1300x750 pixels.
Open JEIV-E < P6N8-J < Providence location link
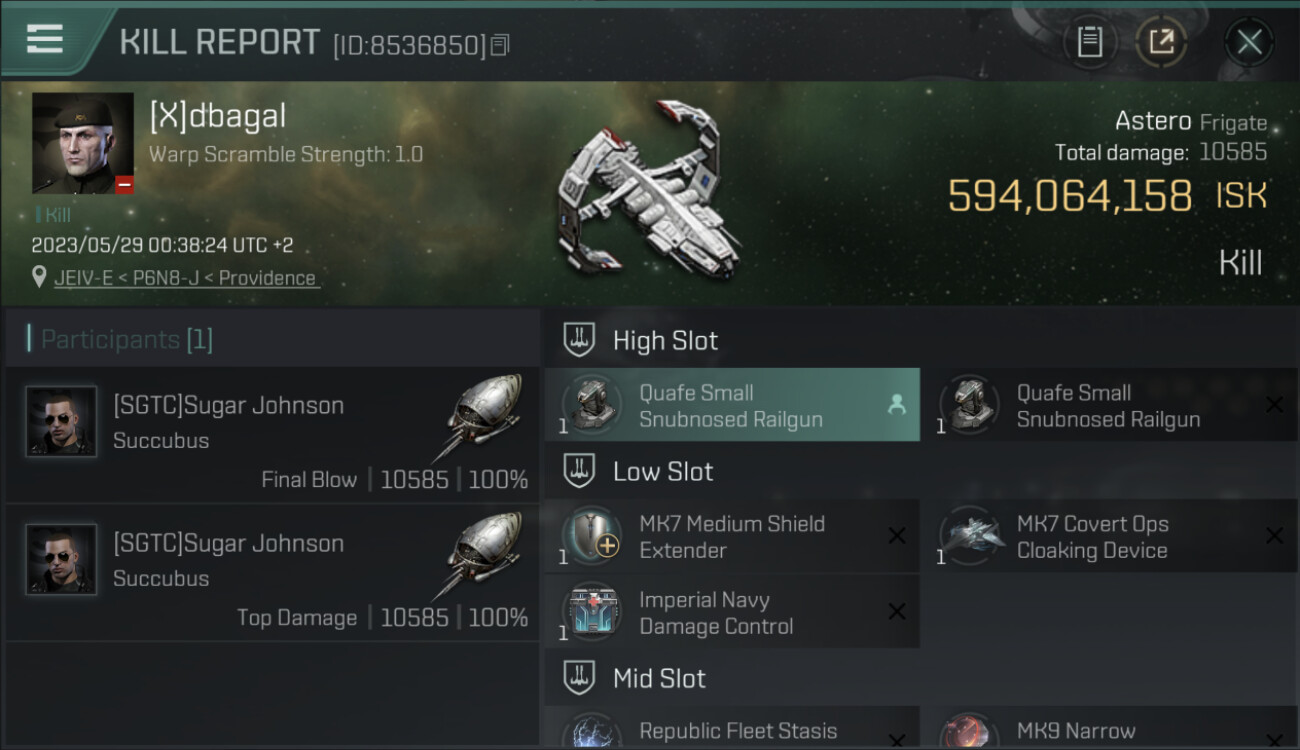tap(184, 278)
